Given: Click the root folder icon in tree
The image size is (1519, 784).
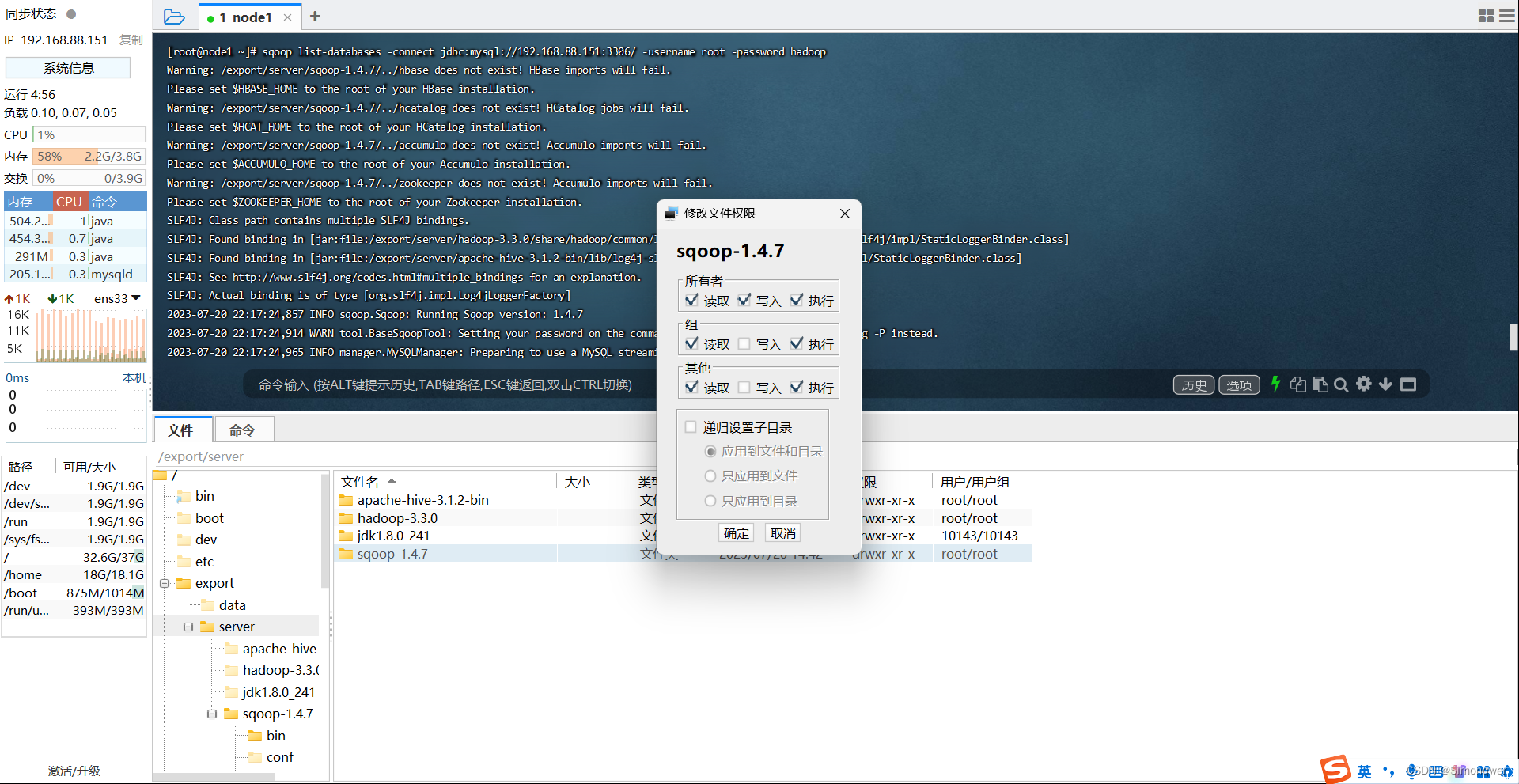Looking at the screenshot, I should click(161, 475).
